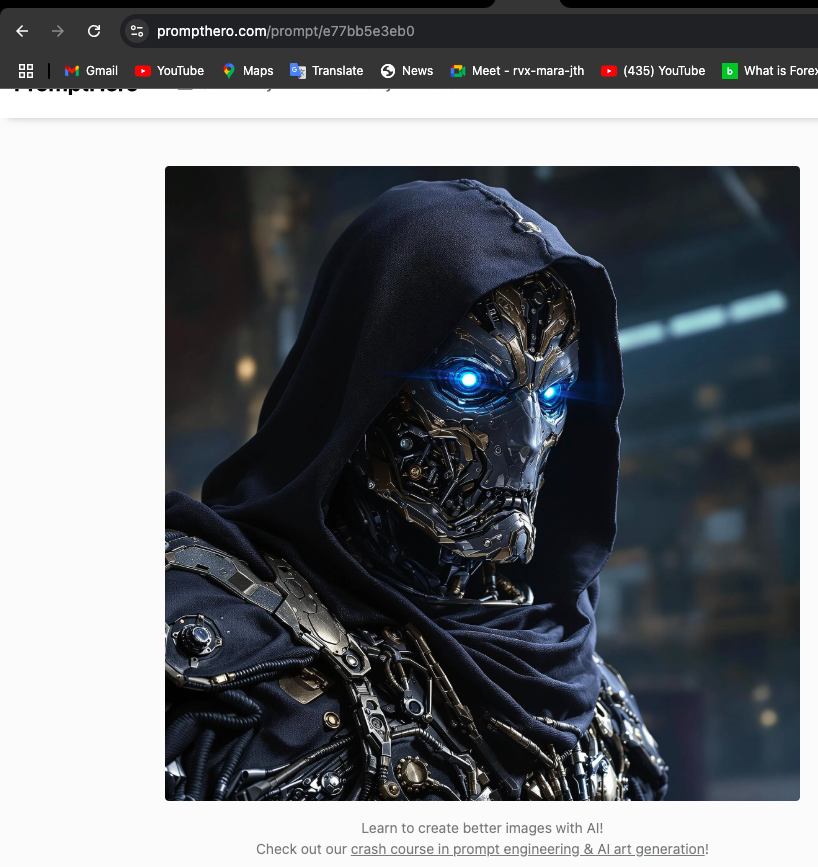Open the site information icon in the address bar
This screenshot has width=818, height=867.
(137, 31)
